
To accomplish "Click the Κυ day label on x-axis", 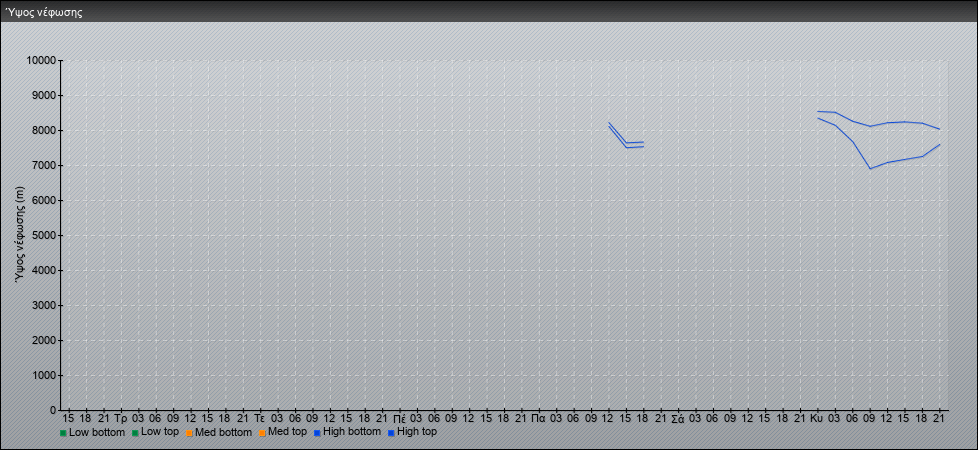I will [x=816, y=416].
